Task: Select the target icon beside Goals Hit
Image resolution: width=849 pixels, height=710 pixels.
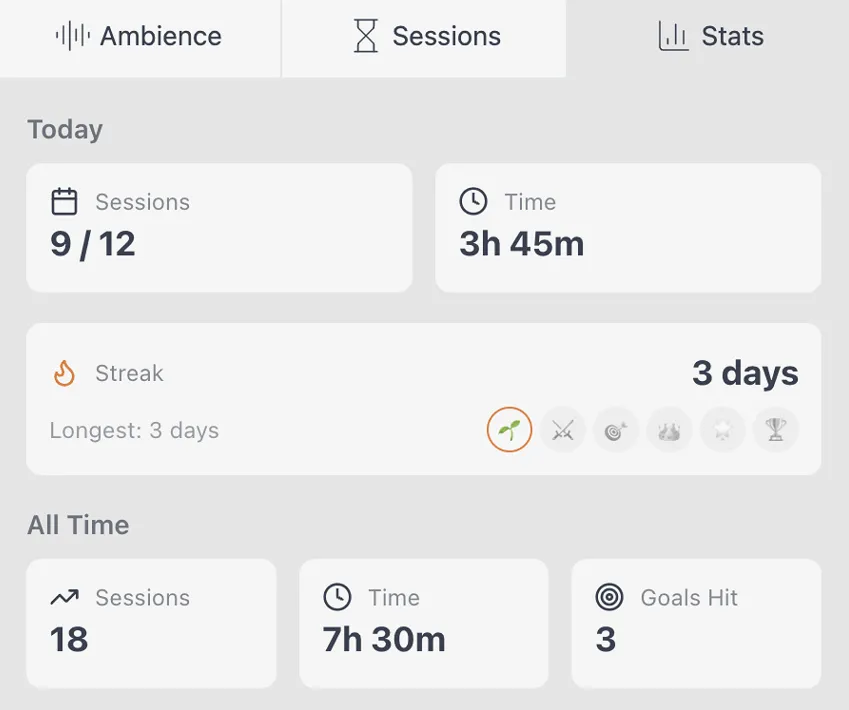Action: 609,597
